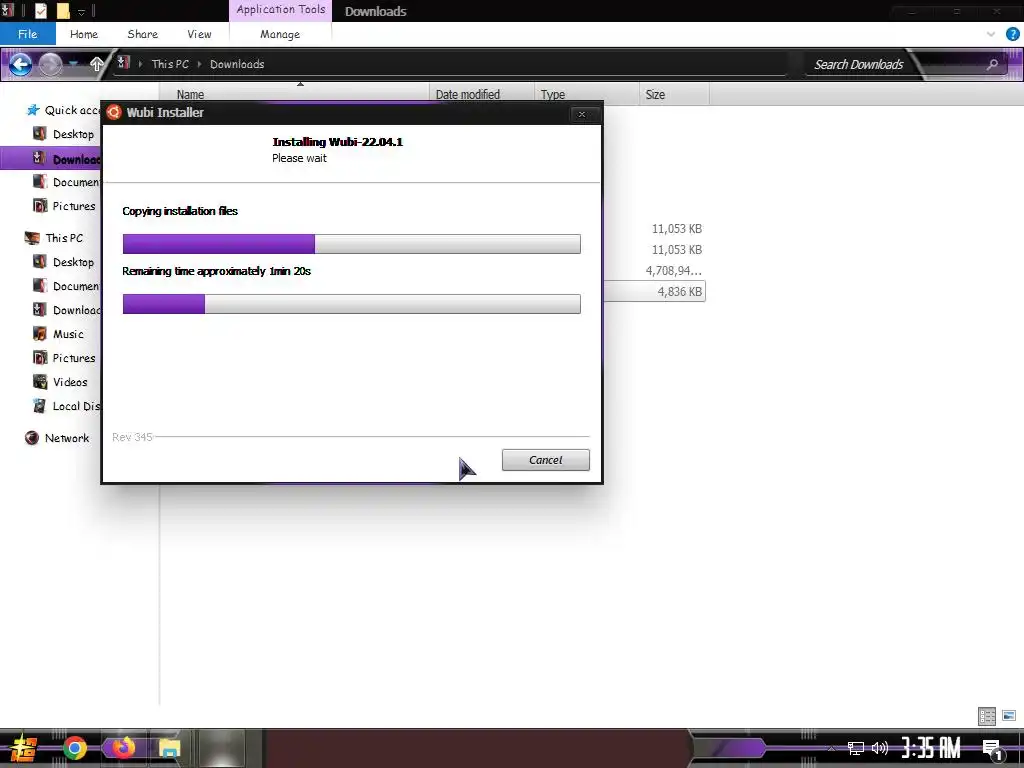This screenshot has height=768, width=1024.
Task: Click This PC in the address bar
Action: point(170,64)
